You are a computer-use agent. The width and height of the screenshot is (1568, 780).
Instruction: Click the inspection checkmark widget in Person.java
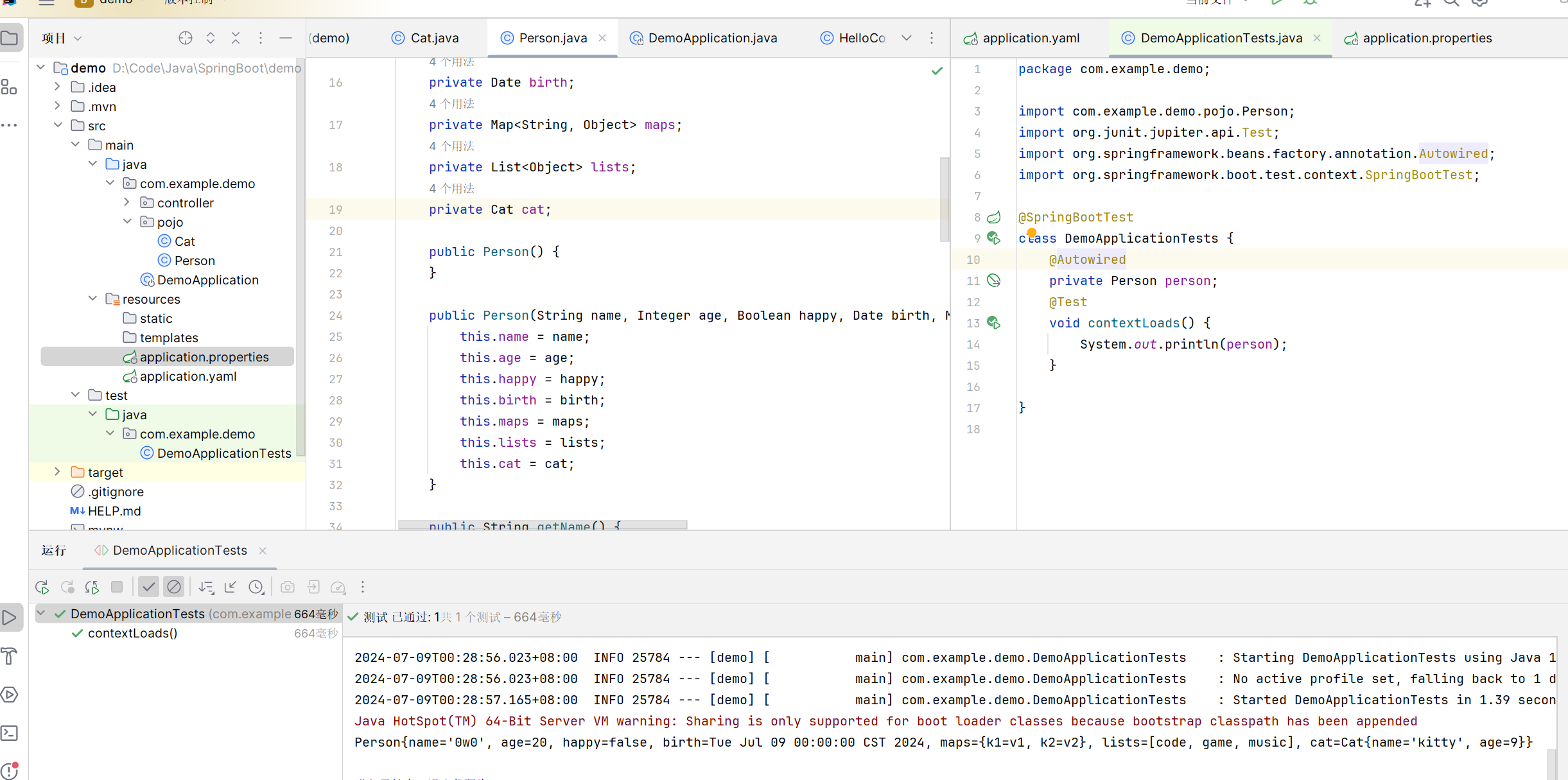coord(937,71)
